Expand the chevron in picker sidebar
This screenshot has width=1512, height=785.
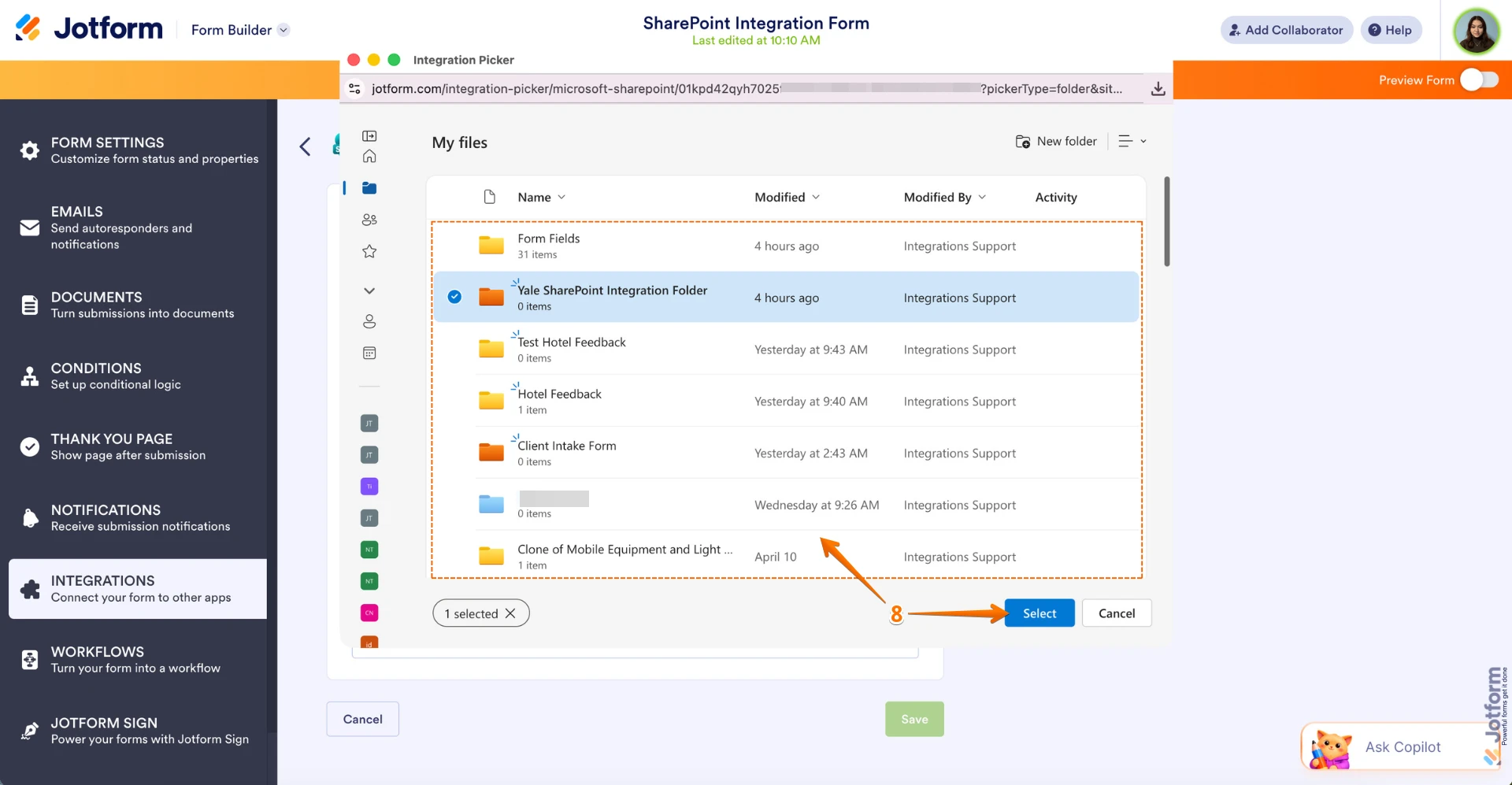(x=369, y=291)
